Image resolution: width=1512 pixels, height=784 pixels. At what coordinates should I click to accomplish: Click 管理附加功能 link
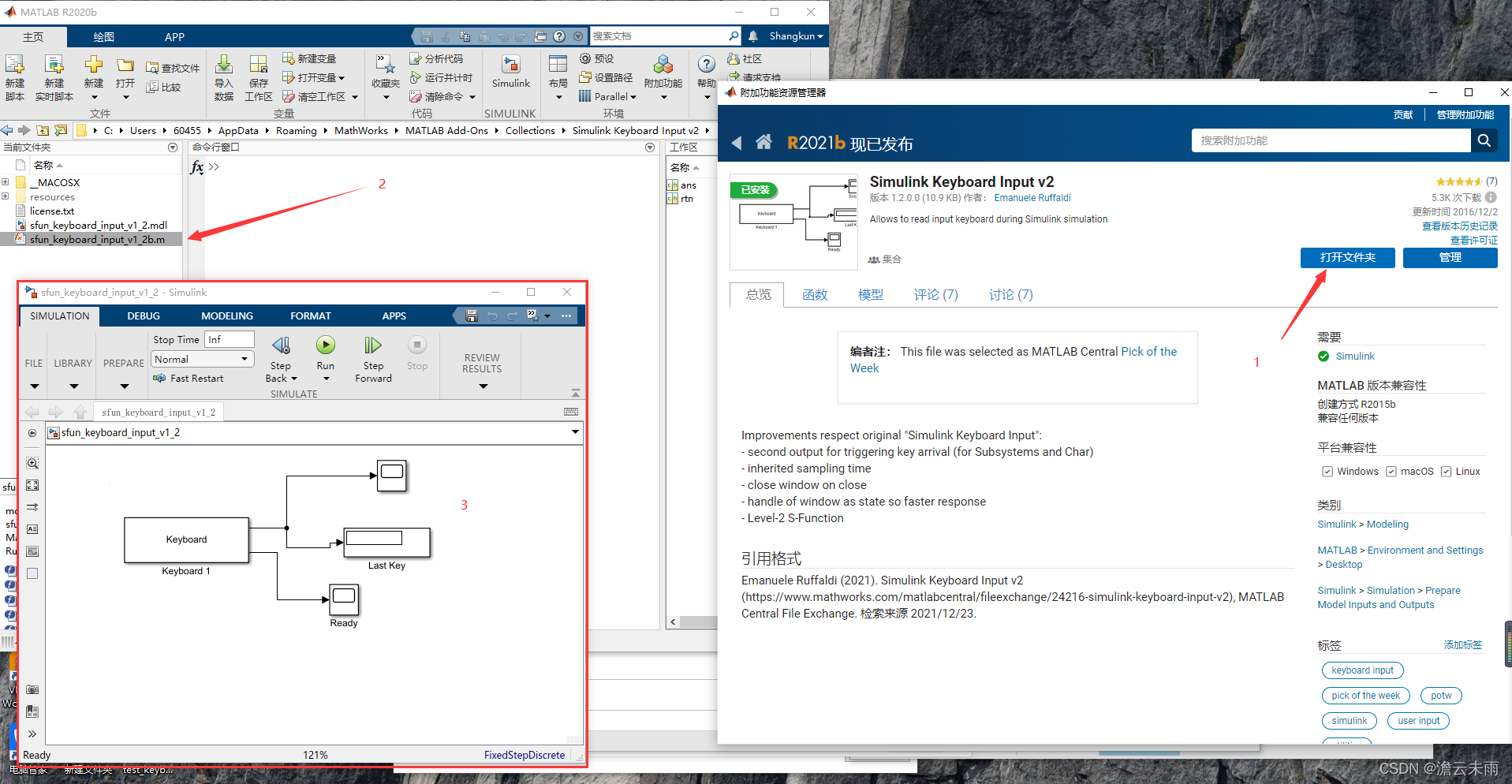tap(1465, 115)
